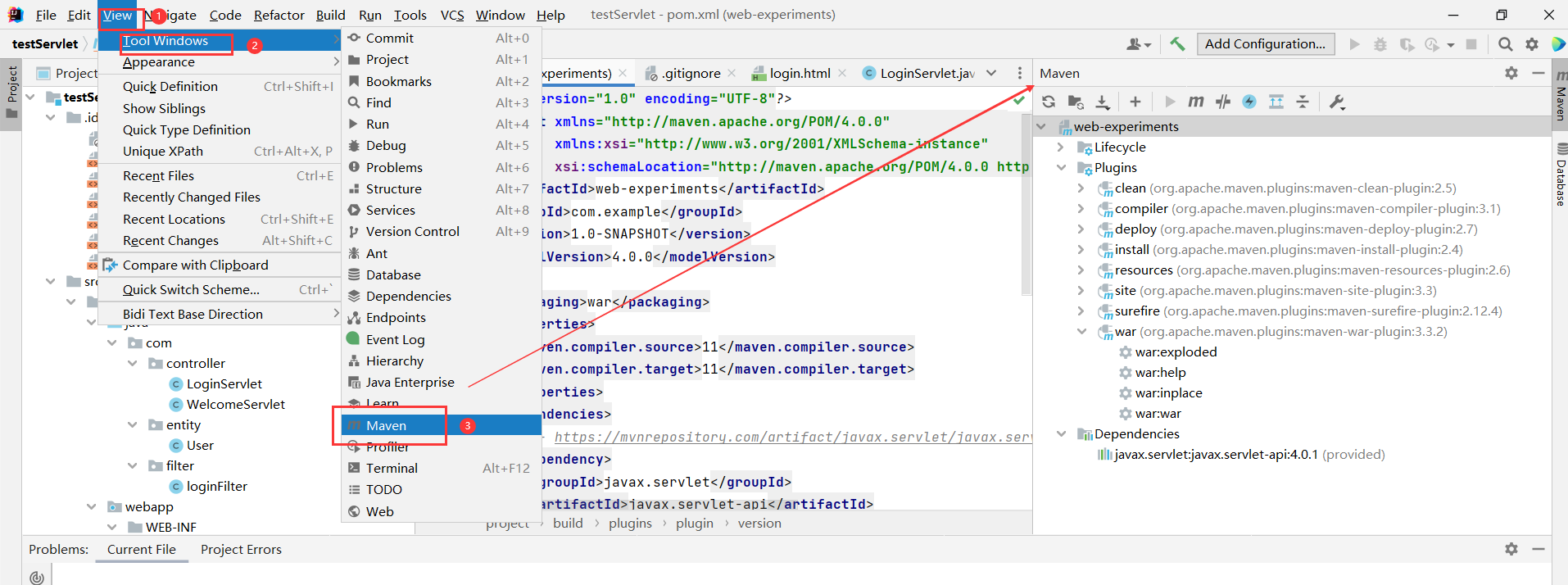
Task: Add a Maven project with plus icon
Action: tap(1135, 102)
